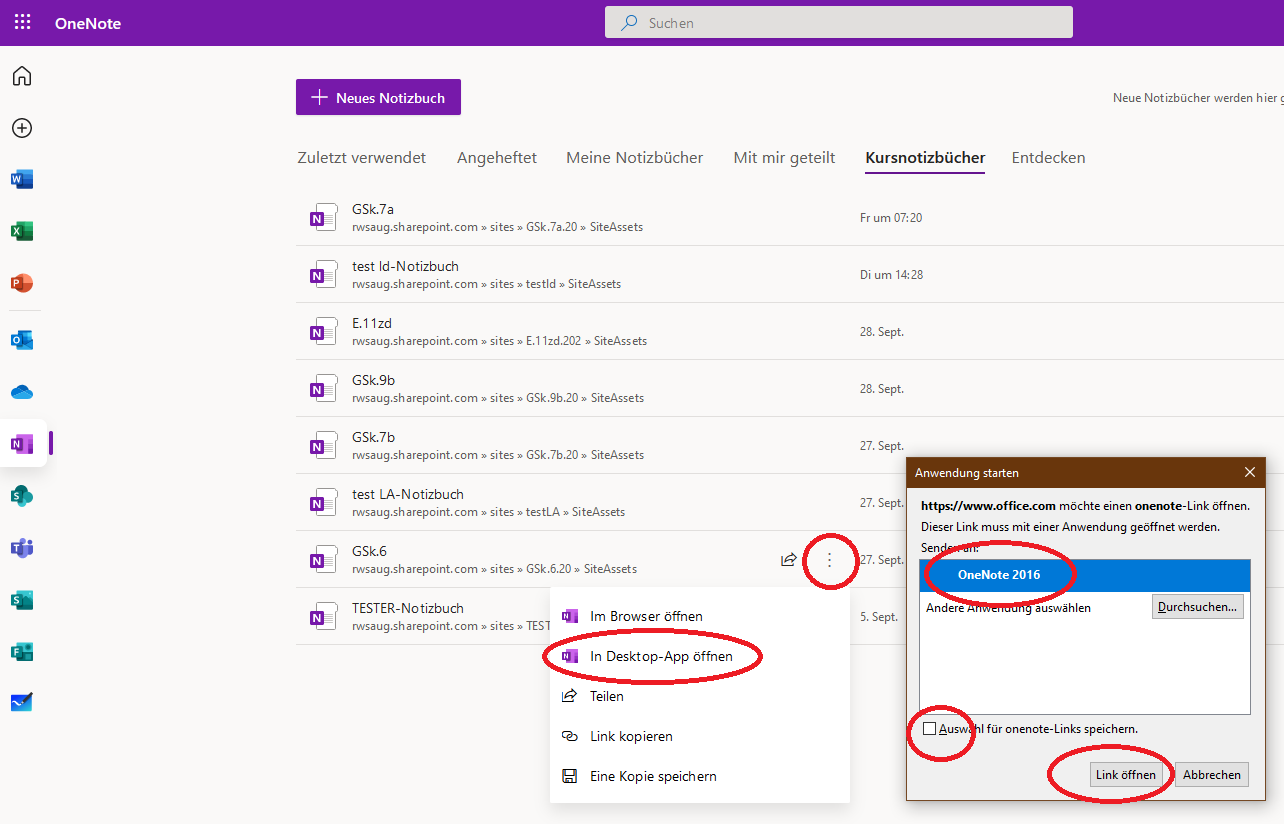Viewport: 1284px width, 824px height.
Task: Open SharePoint from the sidebar
Action: tap(22, 496)
